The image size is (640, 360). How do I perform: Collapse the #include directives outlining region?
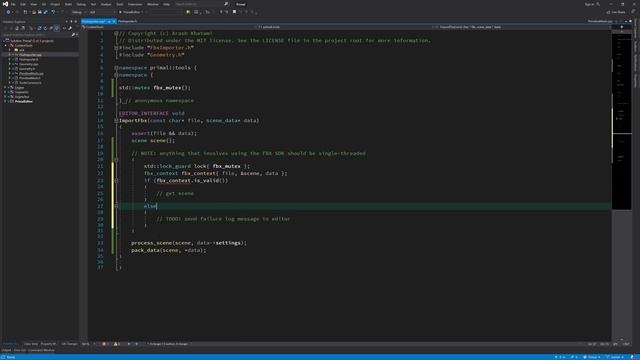coord(116,48)
